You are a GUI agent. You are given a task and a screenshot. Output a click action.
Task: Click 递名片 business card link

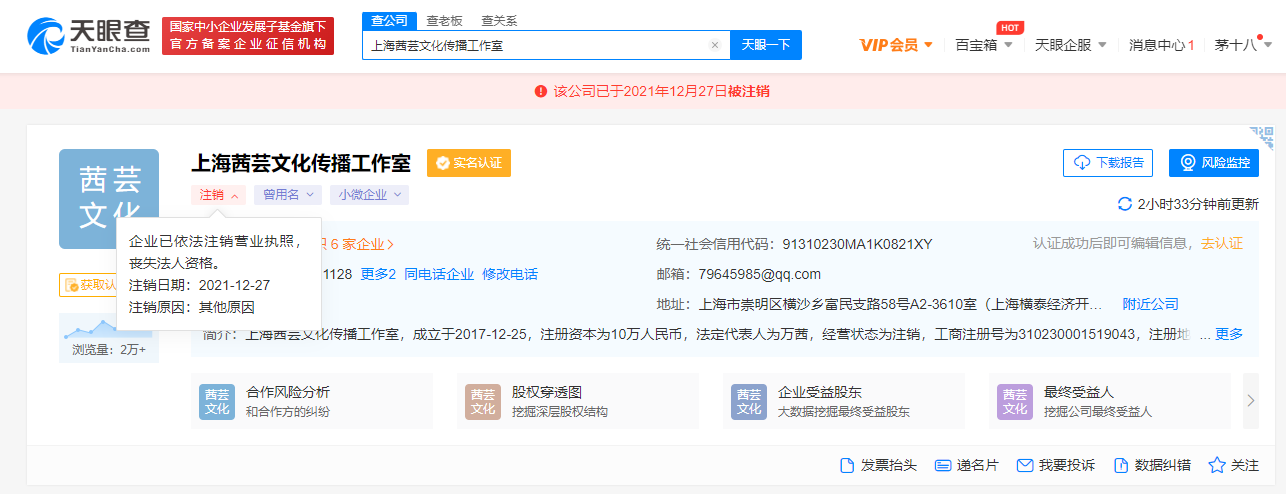click(x=966, y=465)
